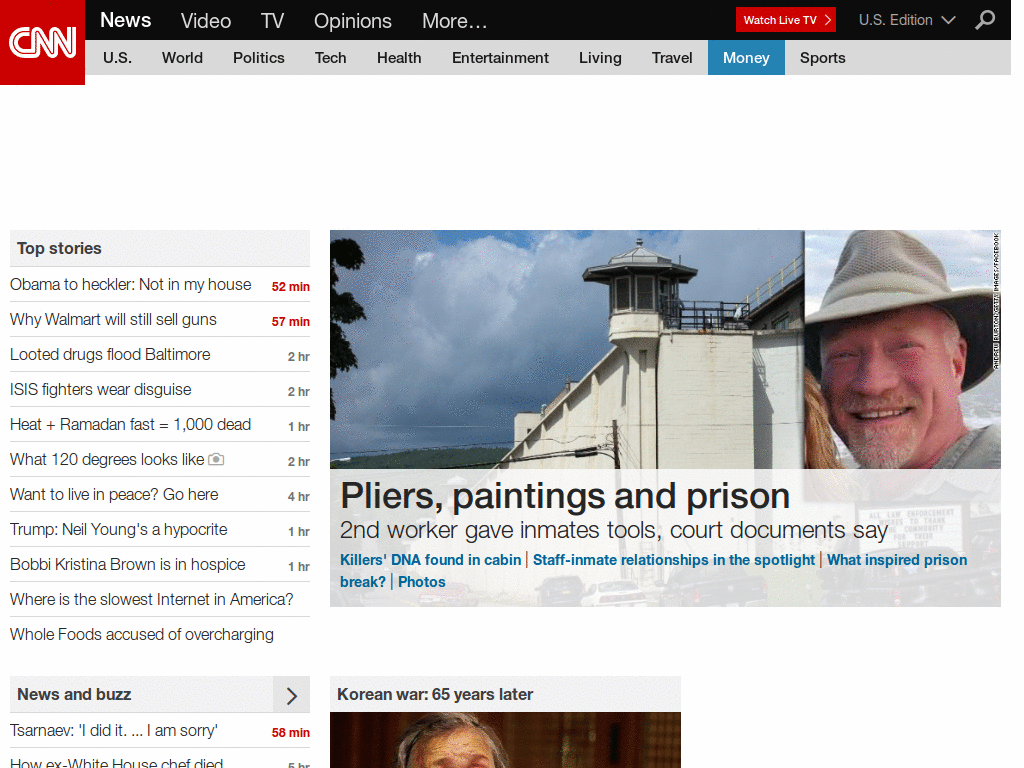The height and width of the screenshot is (768, 1024).
Task: Click the News and buzz arrow
Action: pos(293,695)
